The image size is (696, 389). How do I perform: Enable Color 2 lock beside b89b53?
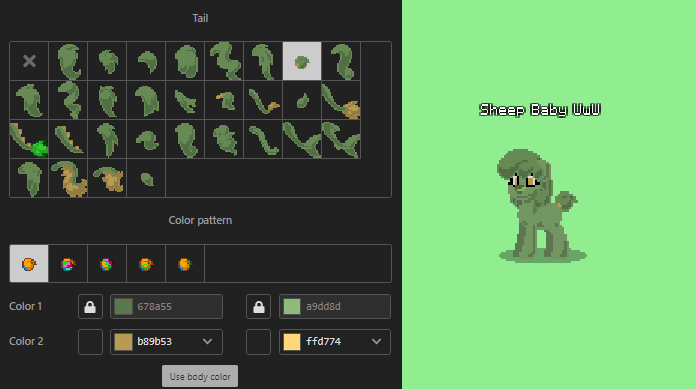[x=90, y=341]
